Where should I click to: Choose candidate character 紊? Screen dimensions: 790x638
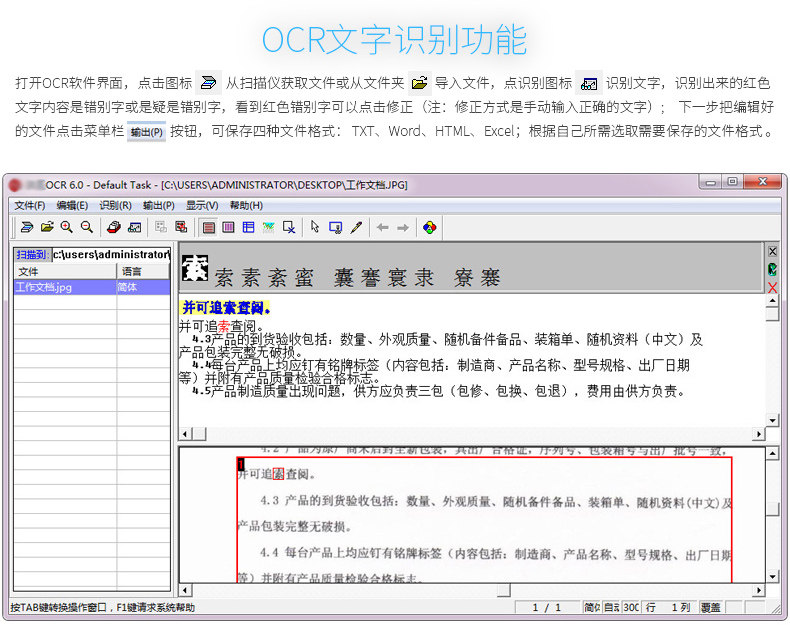[x=278, y=278]
